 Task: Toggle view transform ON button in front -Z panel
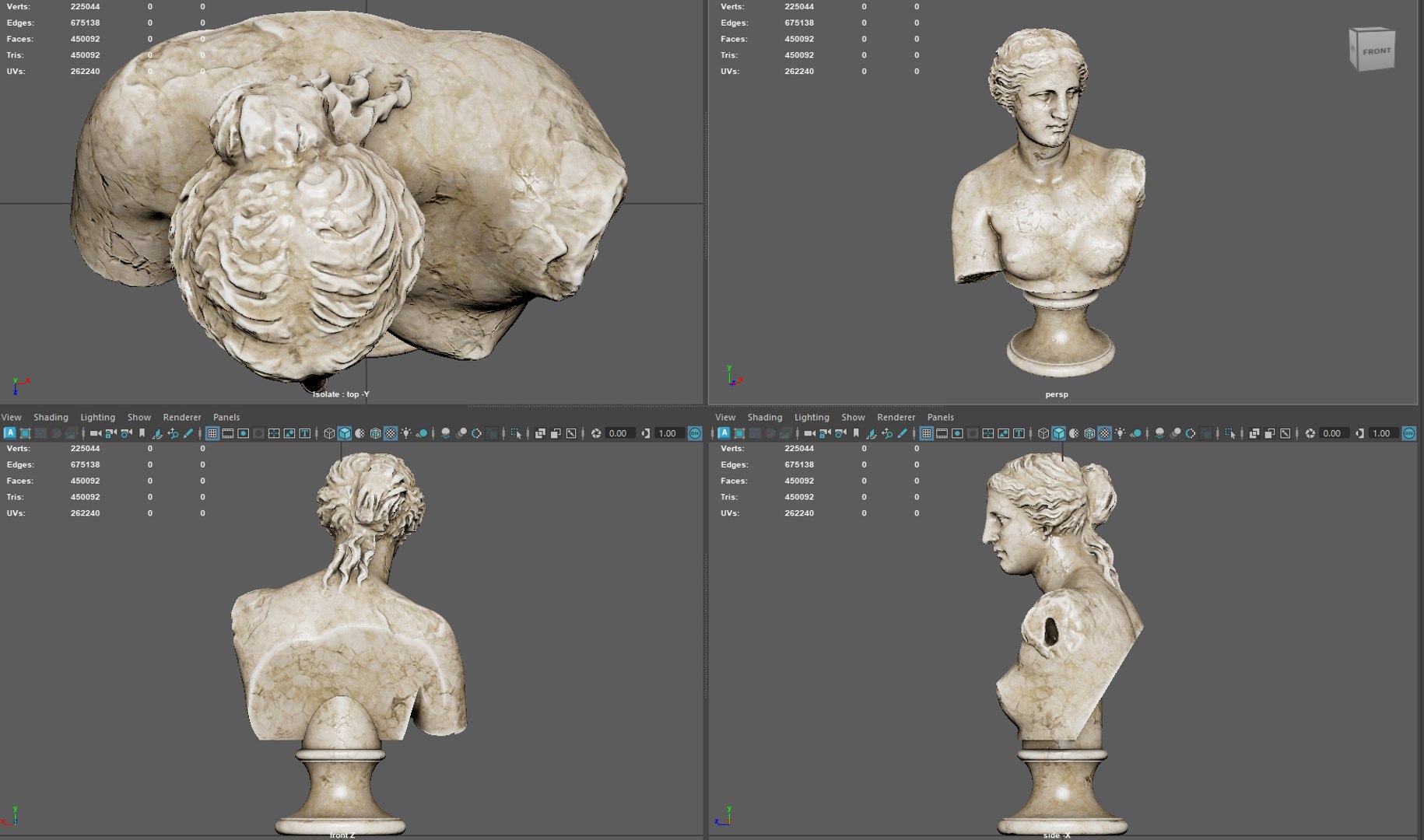(695, 433)
